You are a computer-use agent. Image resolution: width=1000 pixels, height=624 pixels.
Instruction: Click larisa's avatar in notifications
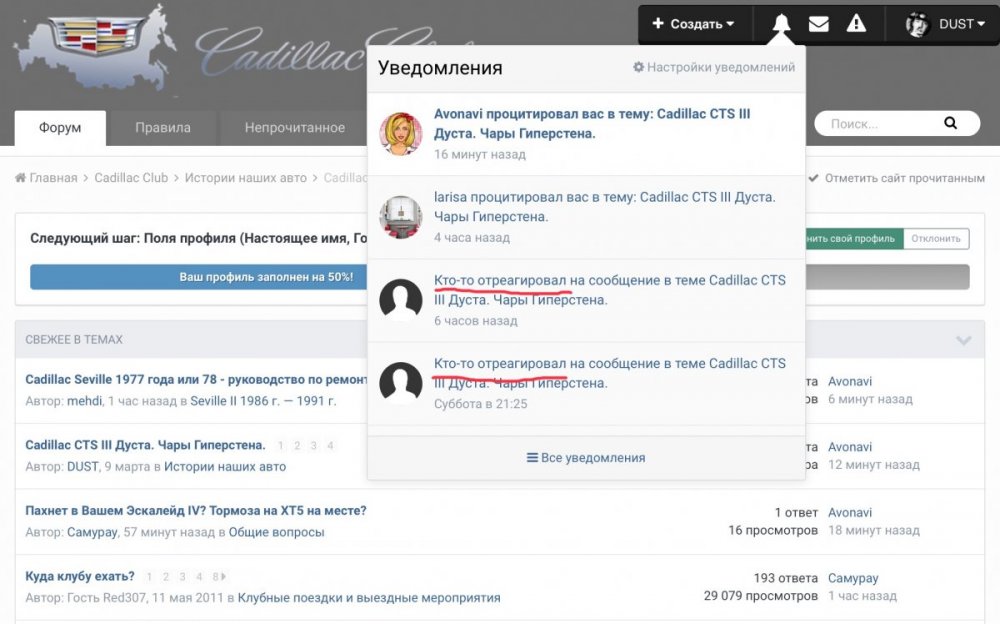pos(400,217)
